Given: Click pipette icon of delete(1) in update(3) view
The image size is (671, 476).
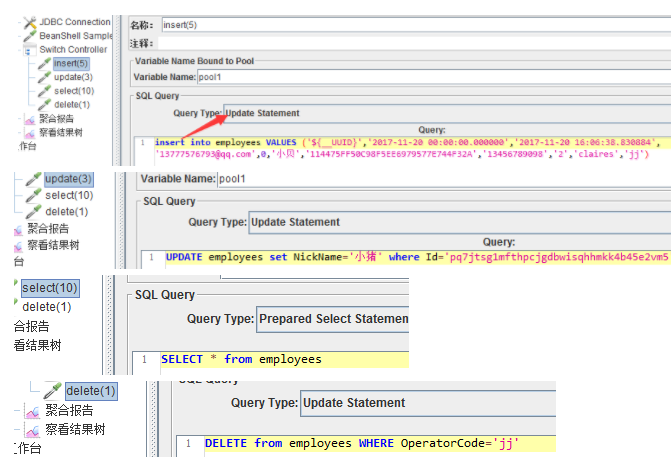Looking at the screenshot, I should (x=33, y=212).
